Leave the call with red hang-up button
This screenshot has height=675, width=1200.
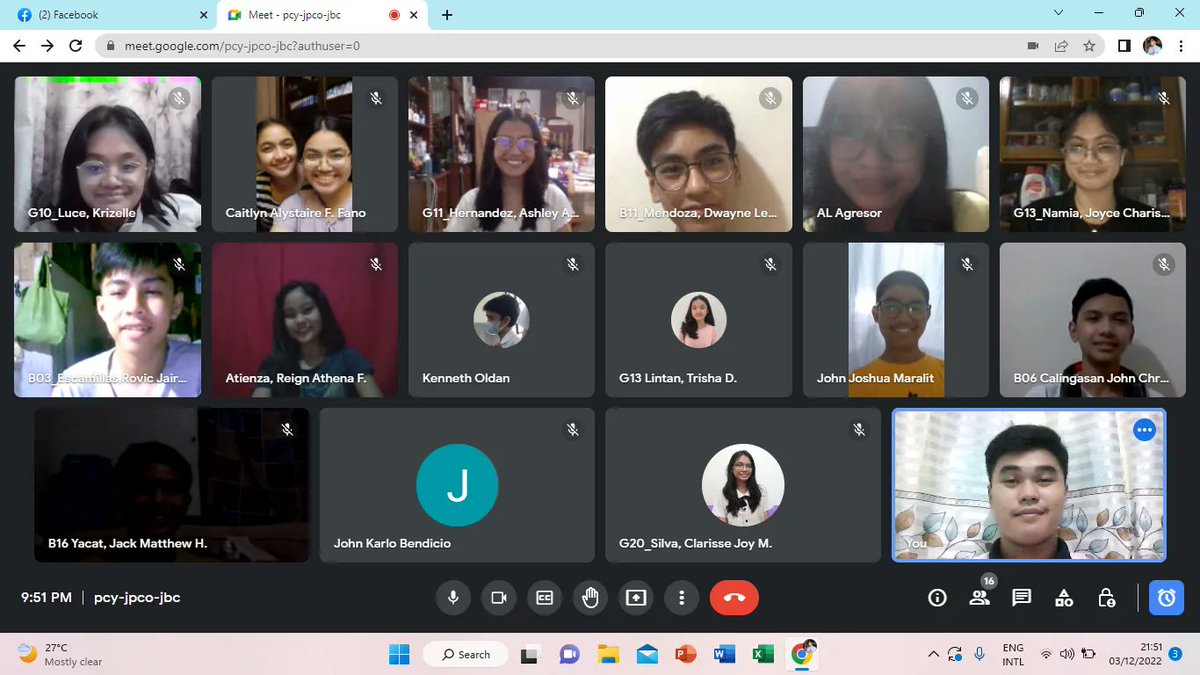734,598
